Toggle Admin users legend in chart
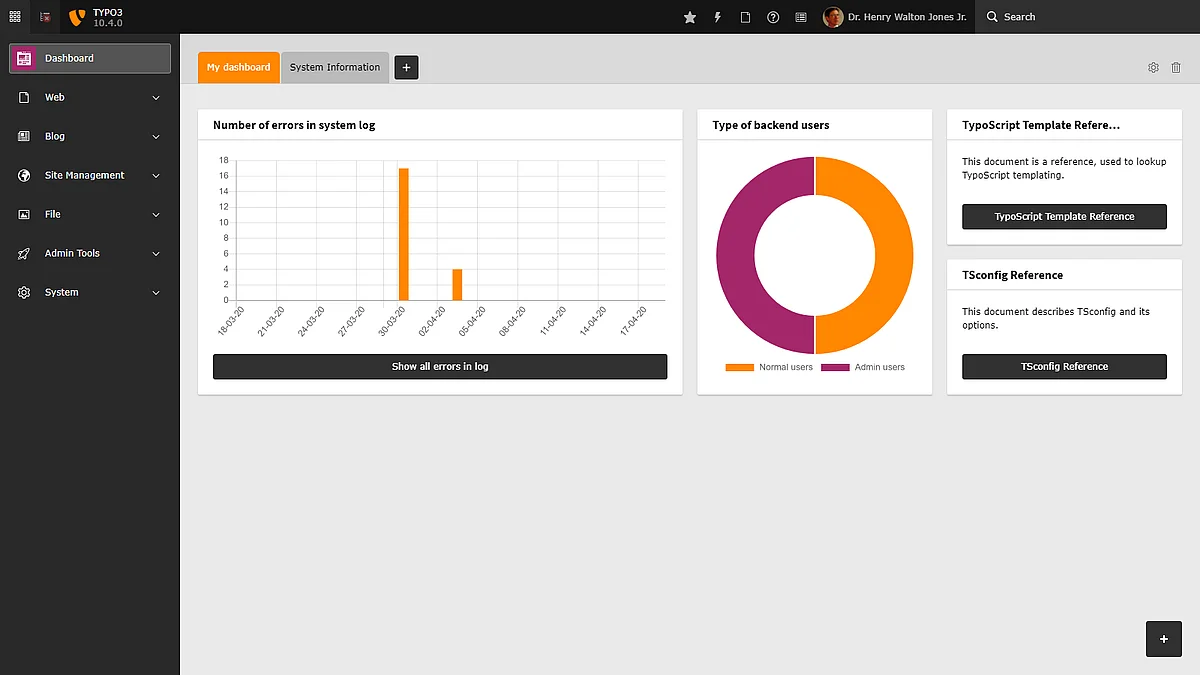This screenshot has width=1200, height=675. click(x=863, y=367)
